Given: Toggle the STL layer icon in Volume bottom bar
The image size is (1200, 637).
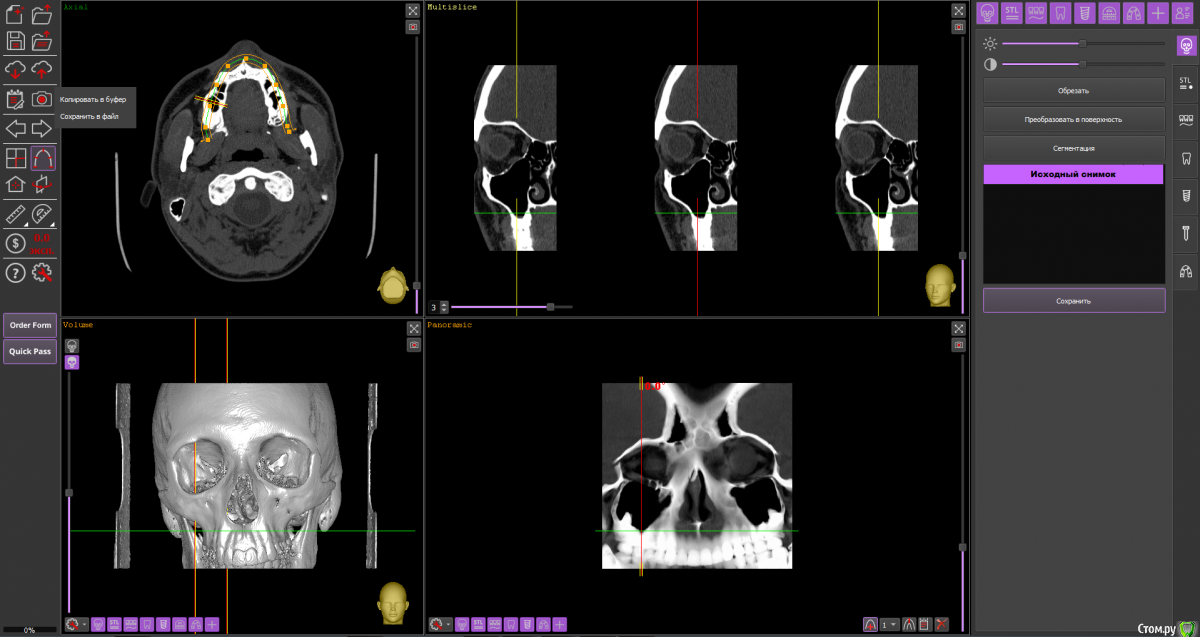Looking at the screenshot, I should tap(115, 625).
